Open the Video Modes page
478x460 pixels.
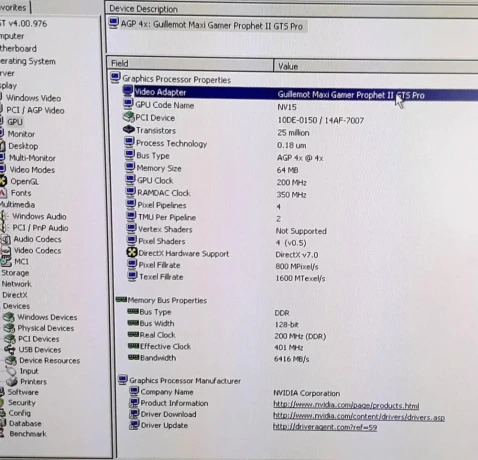click(32, 170)
